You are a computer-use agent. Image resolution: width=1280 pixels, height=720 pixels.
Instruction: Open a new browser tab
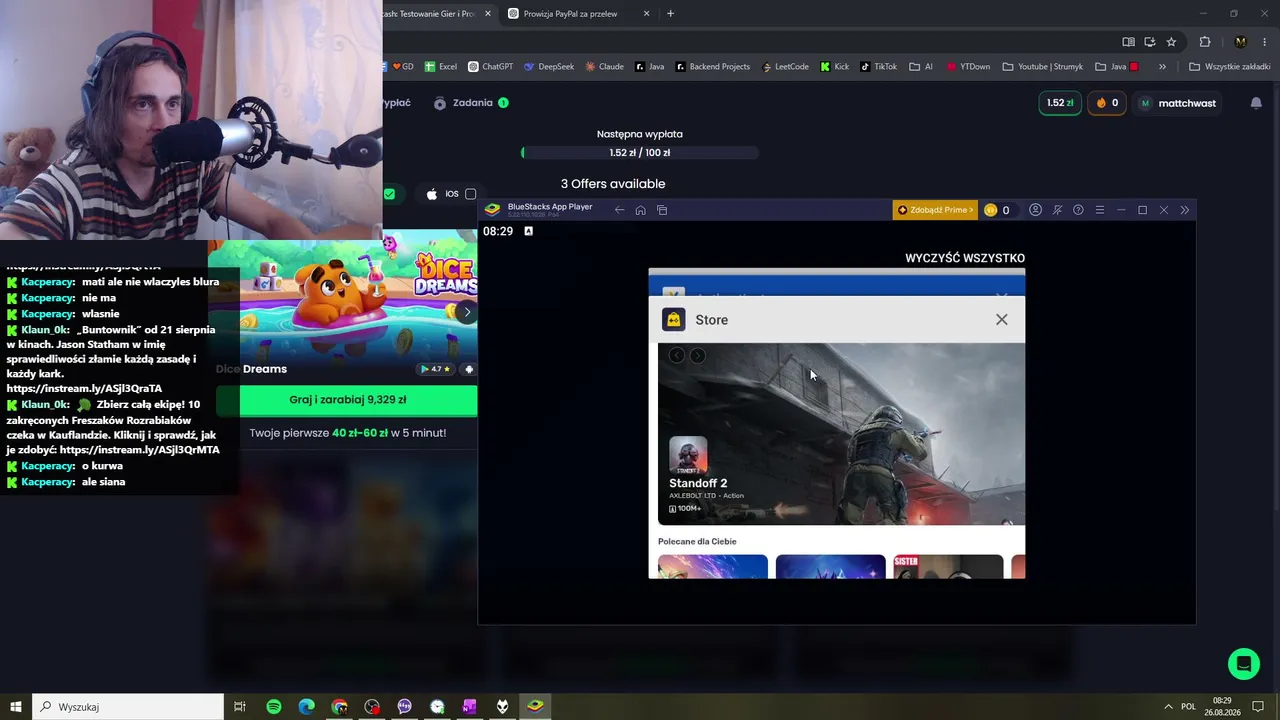pos(670,14)
